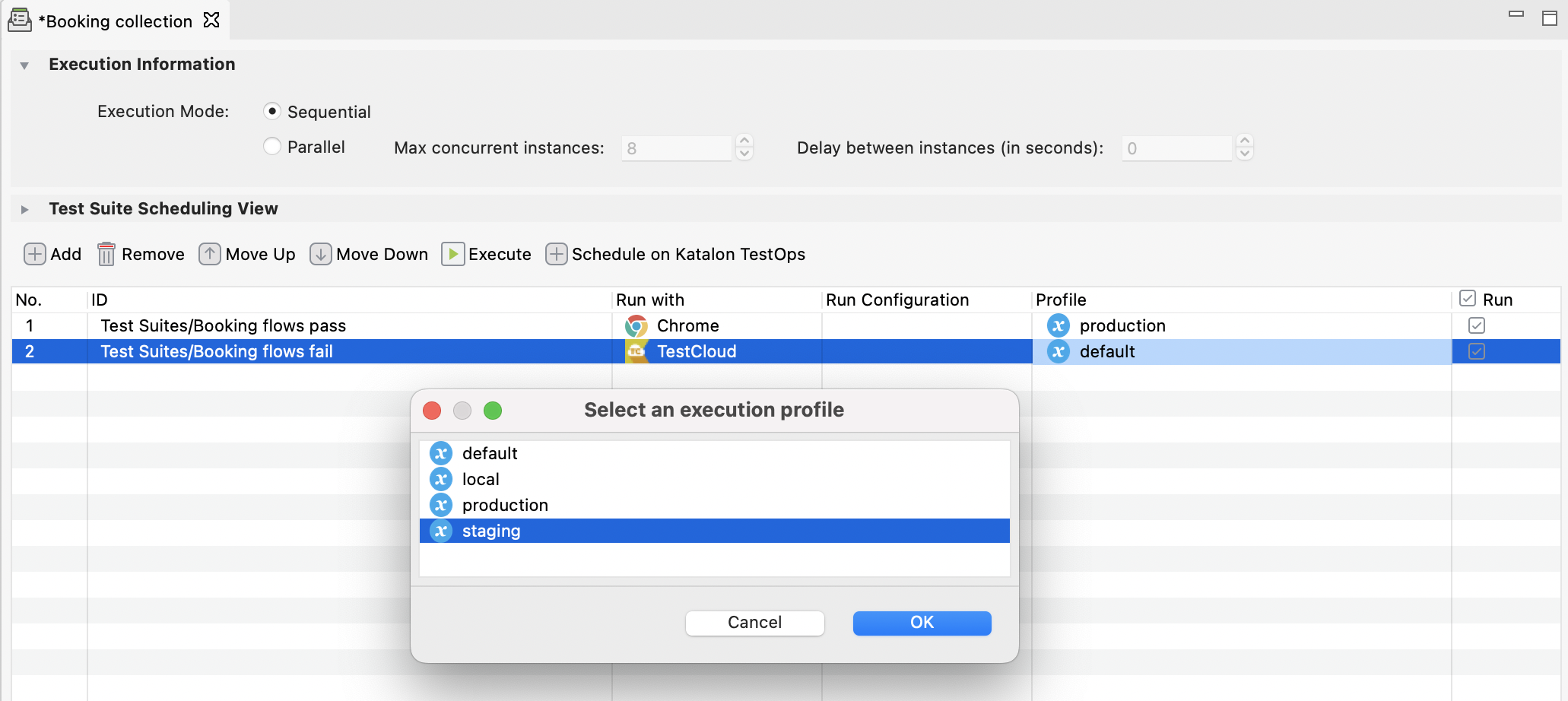This screenshot has width=1568, height=701.
Task: Select the Sequential execution mode
Action: (x=272, y=111)
